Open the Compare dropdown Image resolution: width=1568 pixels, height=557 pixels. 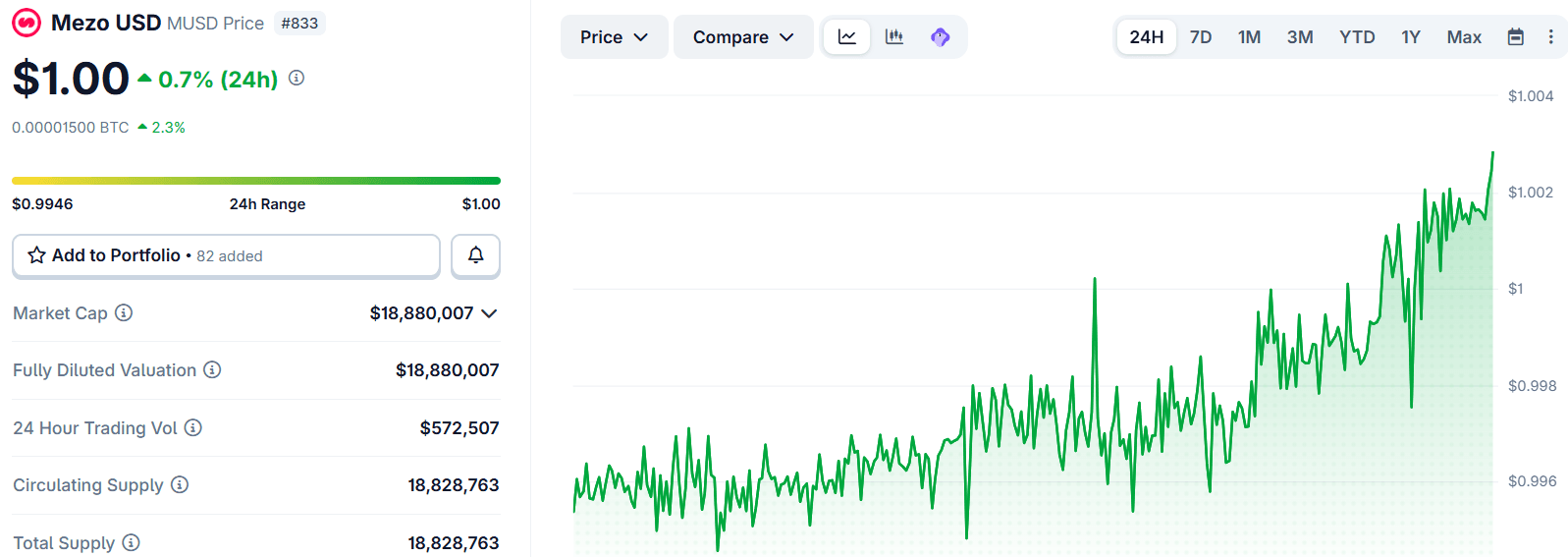click(742, 37)
